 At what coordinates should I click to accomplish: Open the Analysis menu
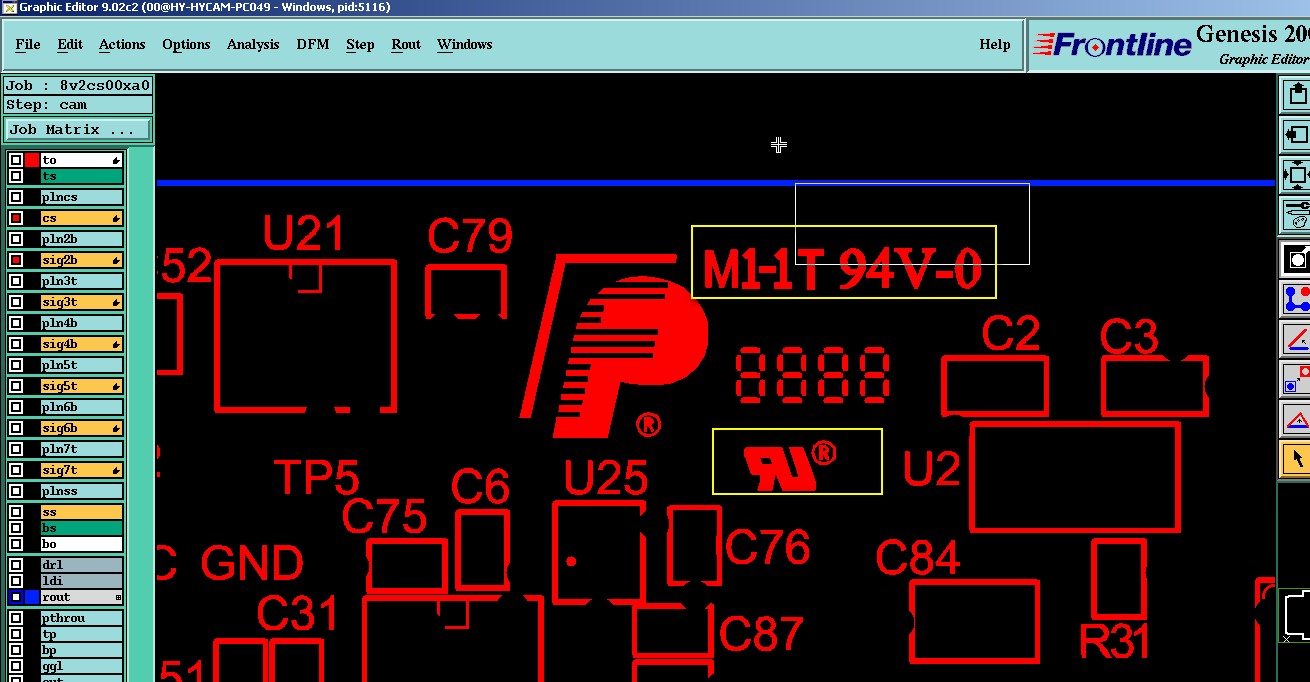[253, 44]
